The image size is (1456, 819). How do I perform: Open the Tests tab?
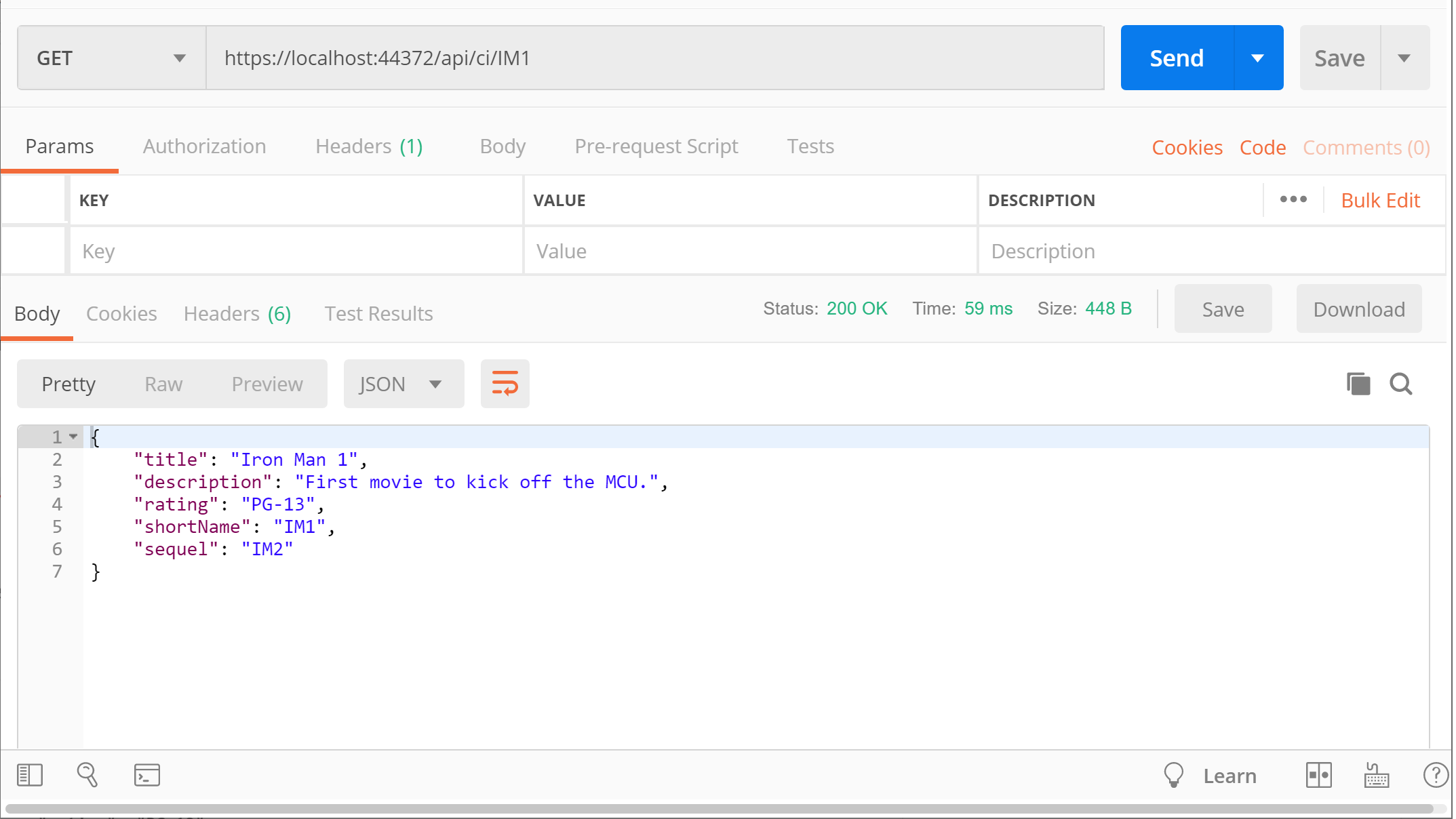click(x=810, y=146)
